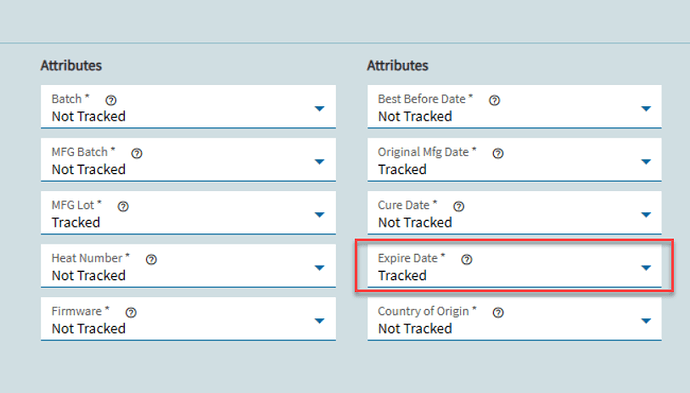690x393 pixels.
Task: Click the 'MFG Lot *' field label
Action: pyautogui.click(x=77, y=205)
